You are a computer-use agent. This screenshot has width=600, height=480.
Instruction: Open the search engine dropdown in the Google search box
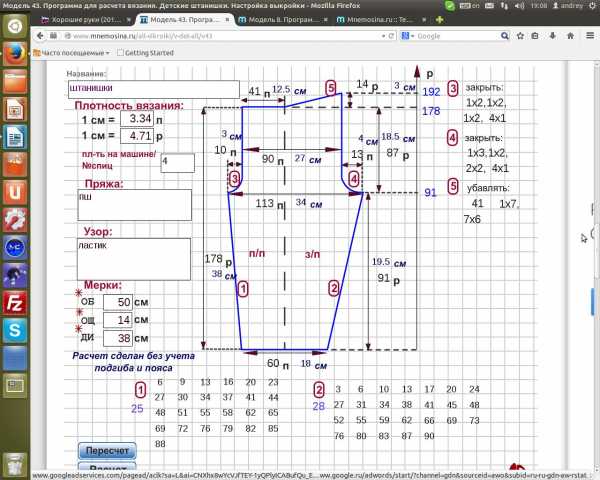coord(410,35)
